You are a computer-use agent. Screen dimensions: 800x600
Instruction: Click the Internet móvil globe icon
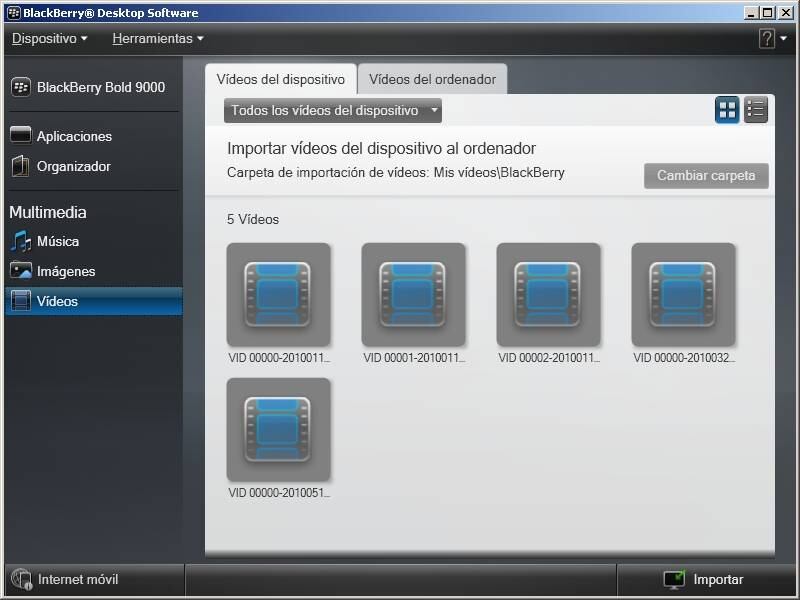tap(21, 580)
